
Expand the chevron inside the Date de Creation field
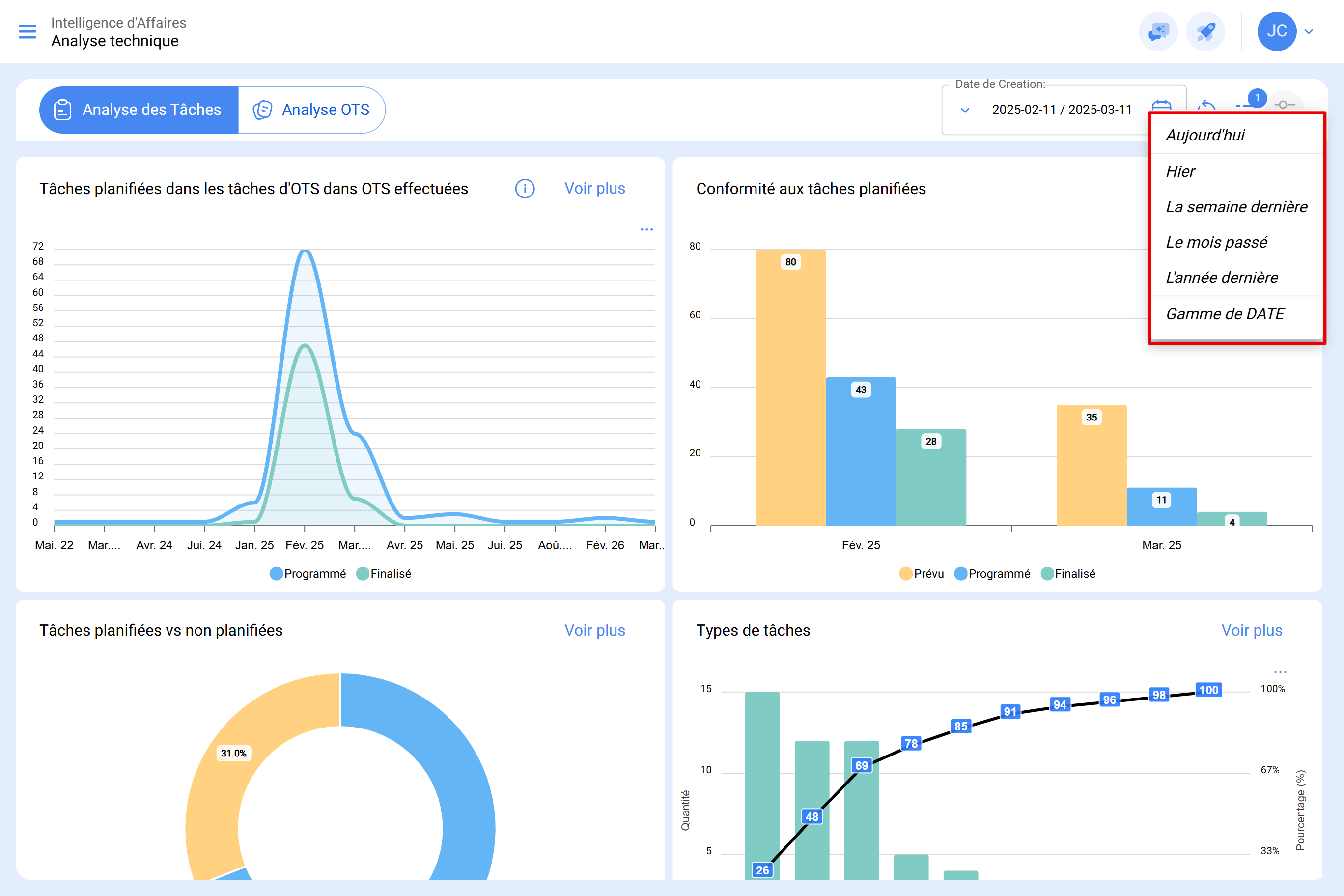965,111
